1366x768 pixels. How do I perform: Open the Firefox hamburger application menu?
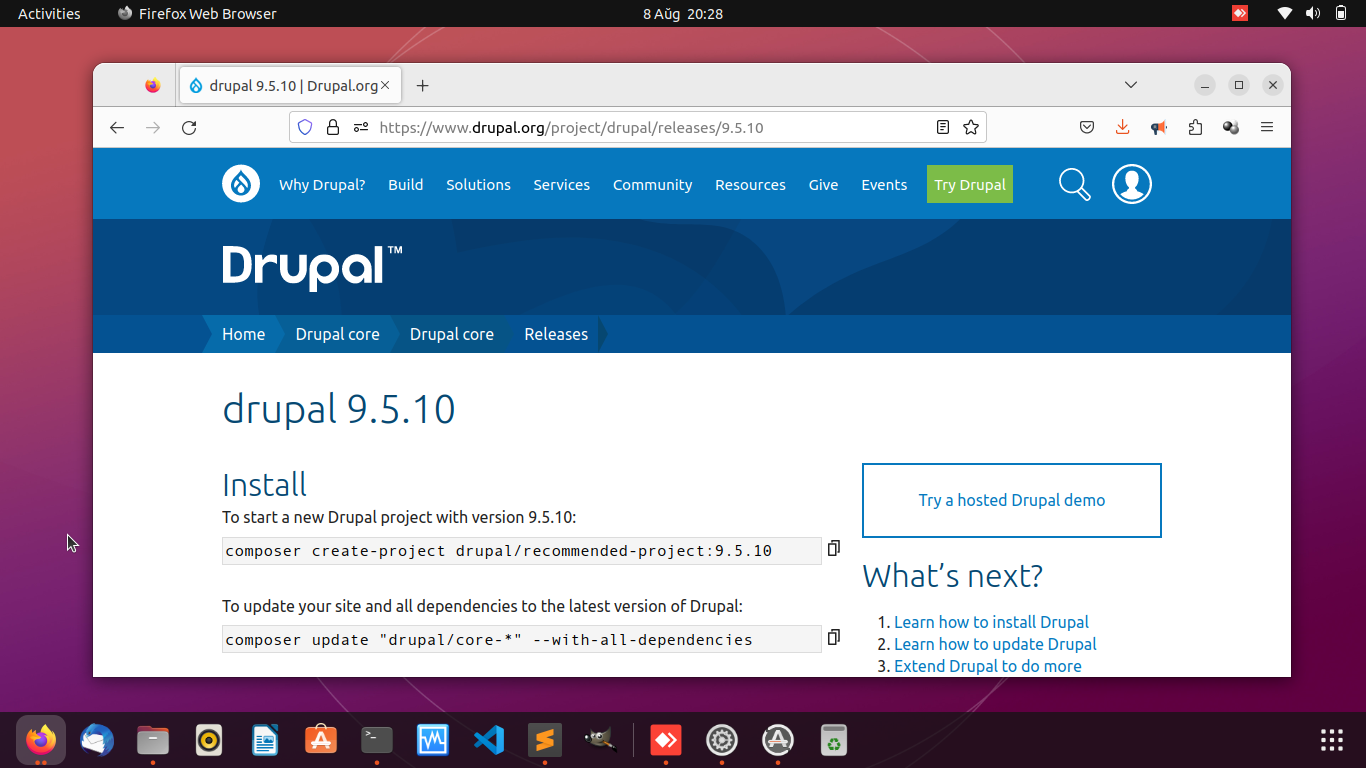point(1267,127)
